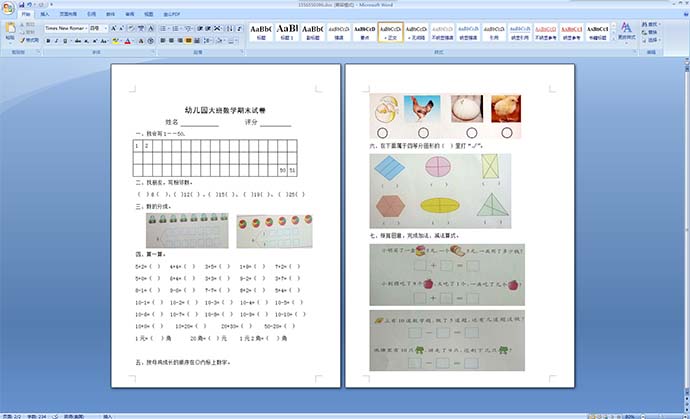Open the PDF add-in tab
This screenshot has height=419, width=690.
172,15
